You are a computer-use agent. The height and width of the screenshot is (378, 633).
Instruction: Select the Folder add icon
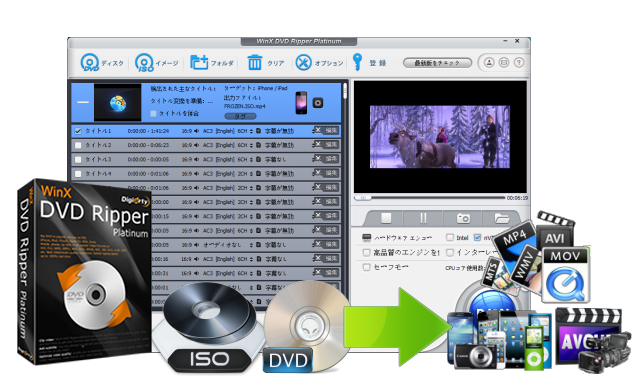click(199, 62)
